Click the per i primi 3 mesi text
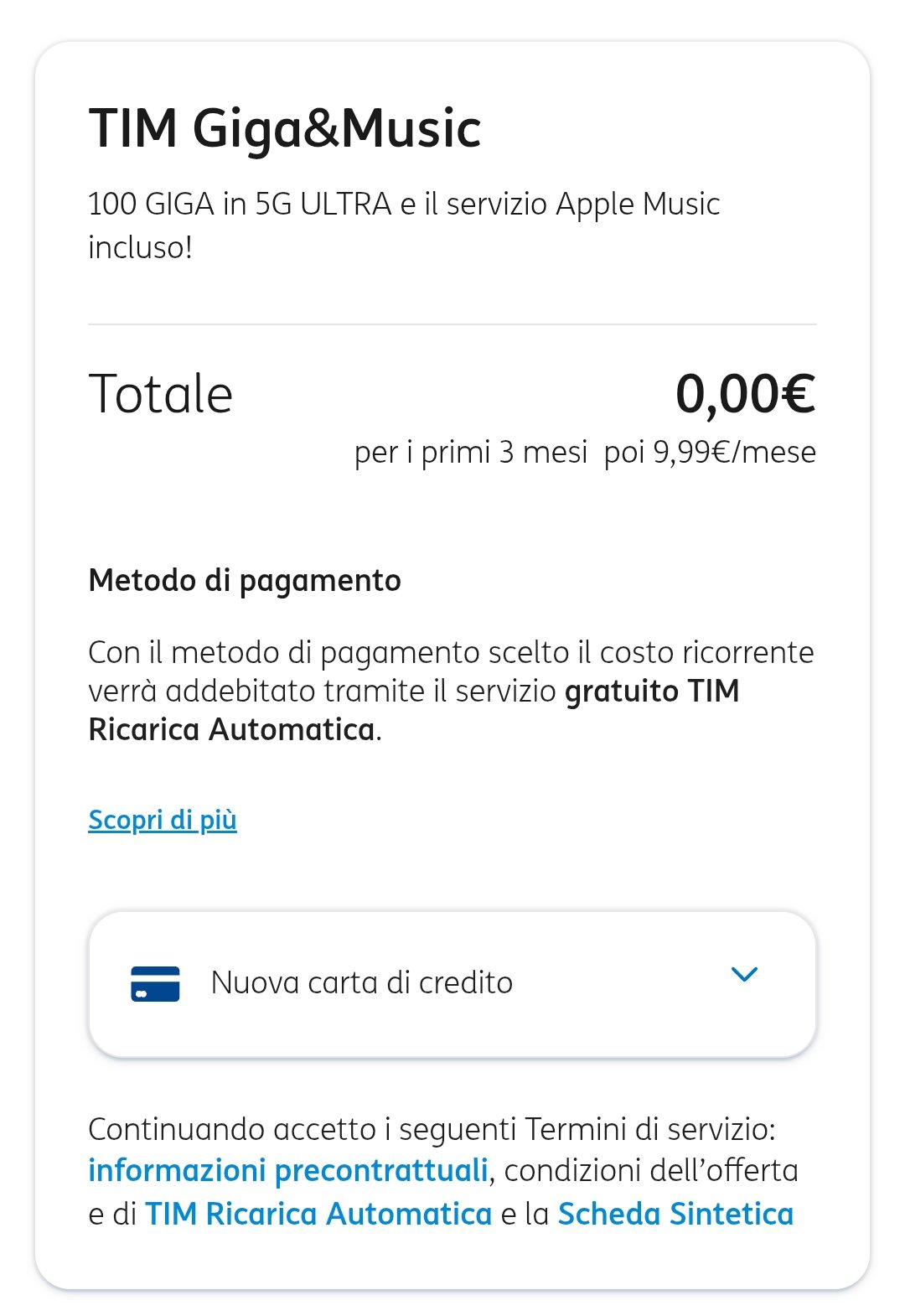The height and width of the screenshot is (1316, 905). tap(471, 453)
